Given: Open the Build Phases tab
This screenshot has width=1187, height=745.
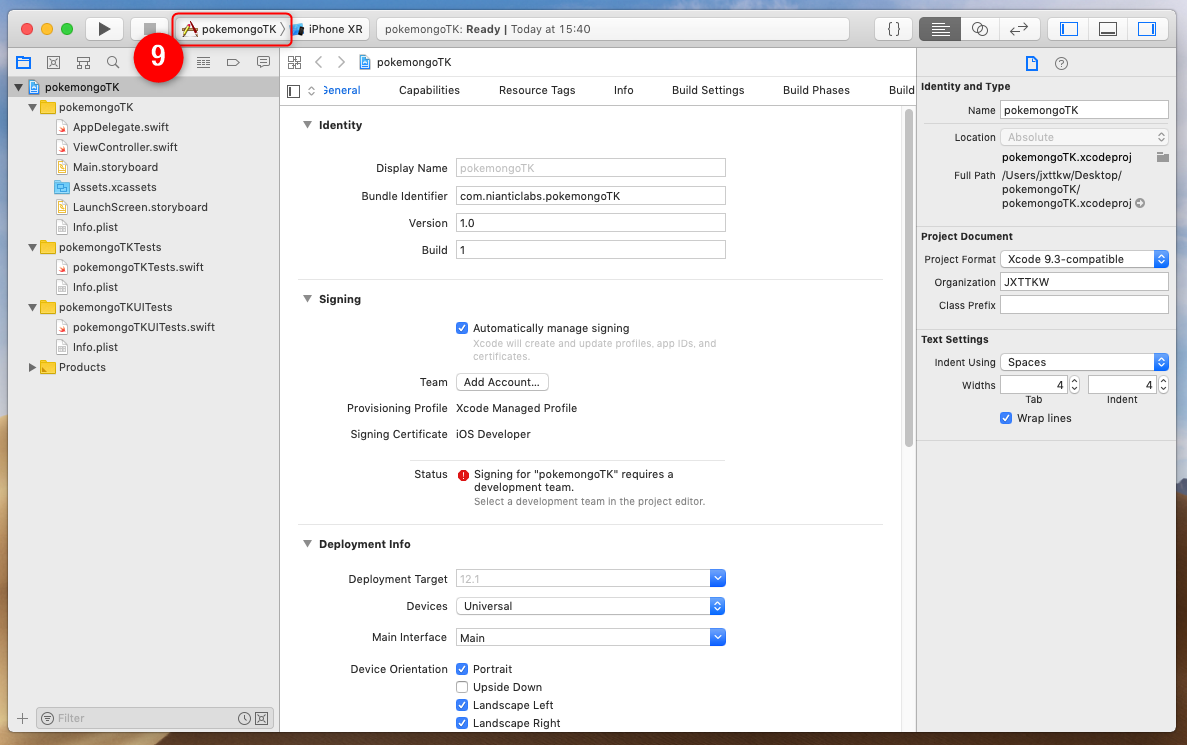Looking at the screenshot, I should pyautogui.click(x=816, y=90).
